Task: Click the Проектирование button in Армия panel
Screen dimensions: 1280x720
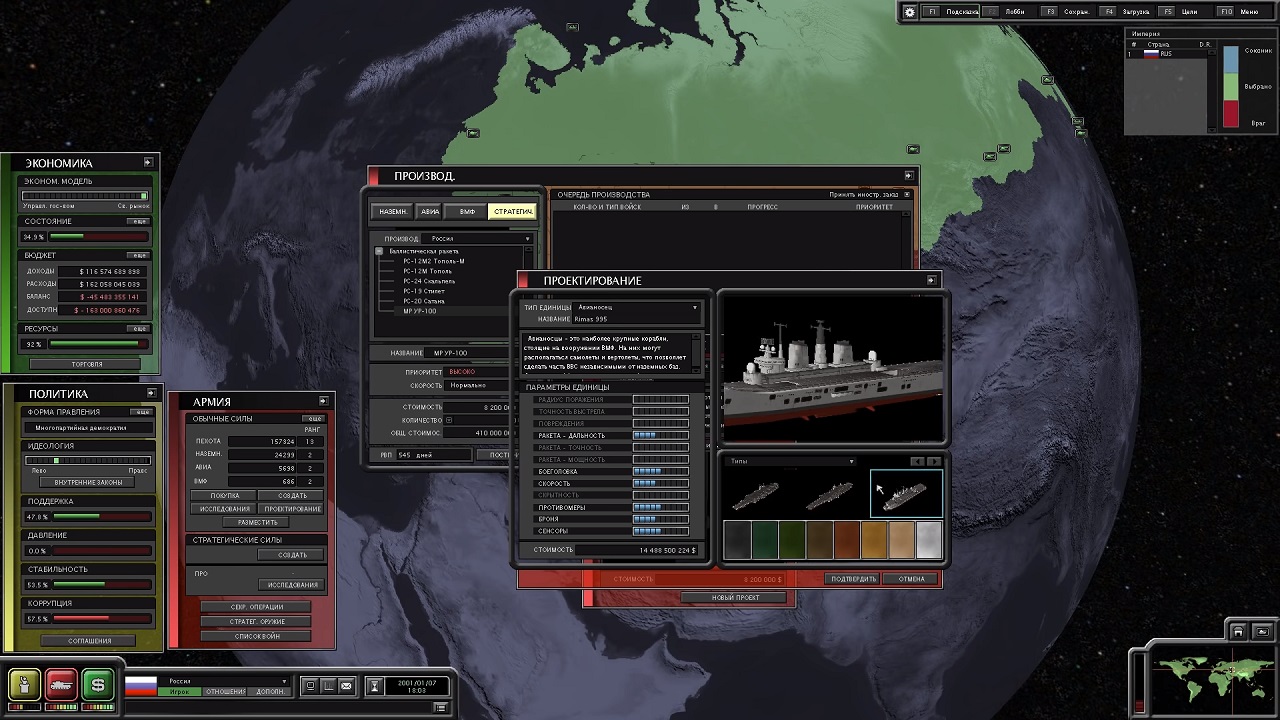Action: coord(292,509)
